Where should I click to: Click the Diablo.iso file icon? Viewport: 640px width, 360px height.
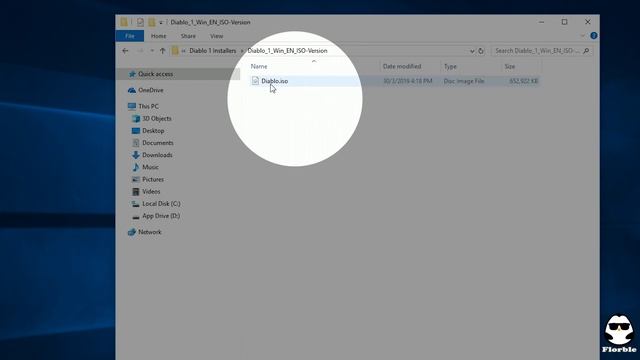pyautogui.click(x=255, y=81)
